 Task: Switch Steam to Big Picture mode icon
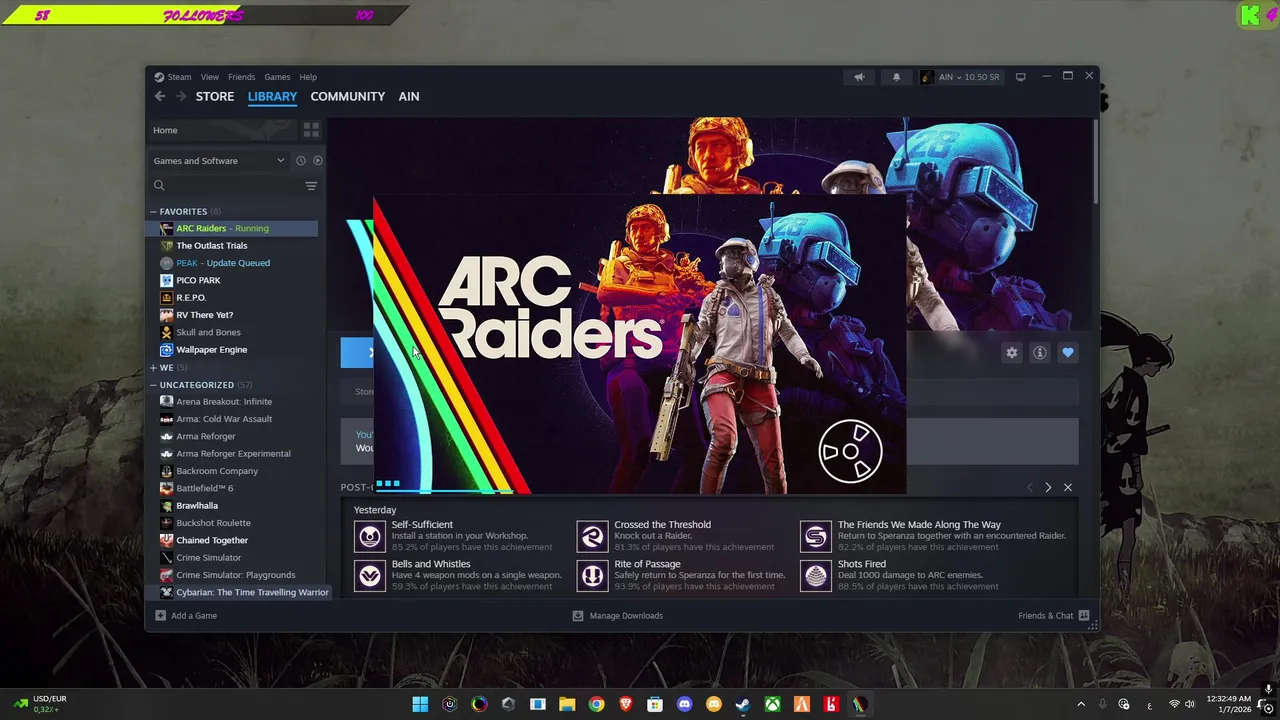pyautogui.click(x=1020, y=77)
